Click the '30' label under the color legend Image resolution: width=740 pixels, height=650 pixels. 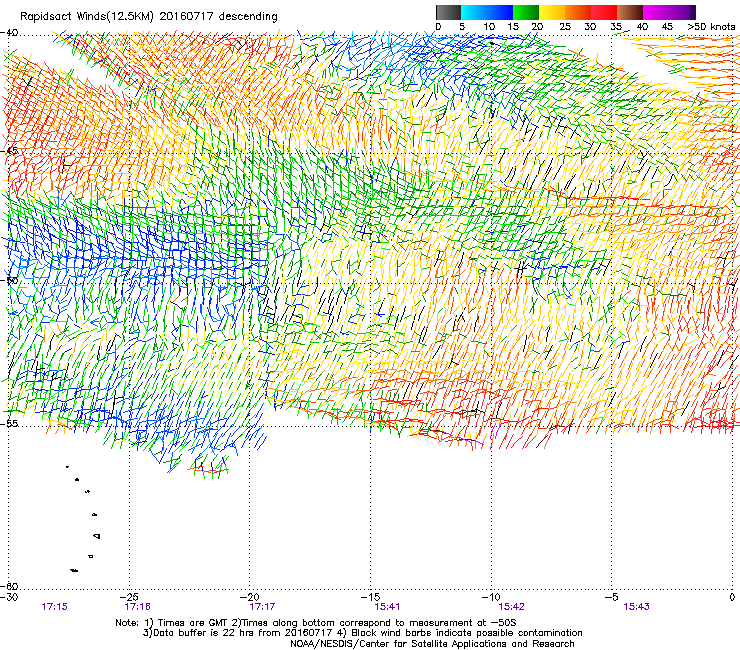(x=590, y=27)
